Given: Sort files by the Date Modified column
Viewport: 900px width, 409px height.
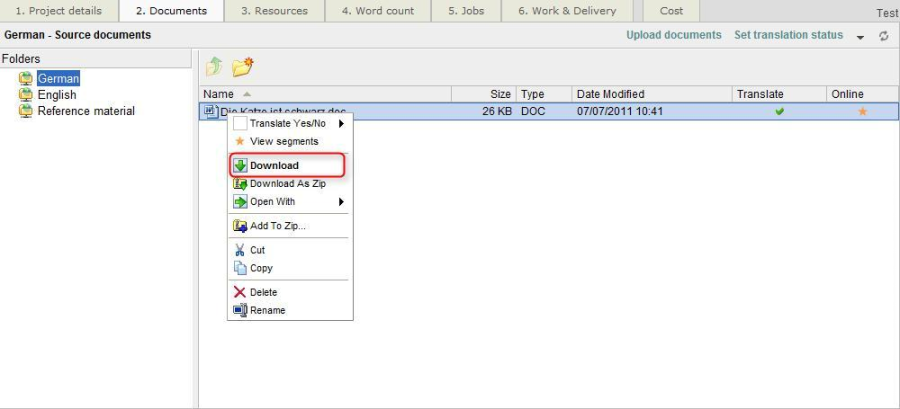Looking at the screenshot, I should coord(610,94).
